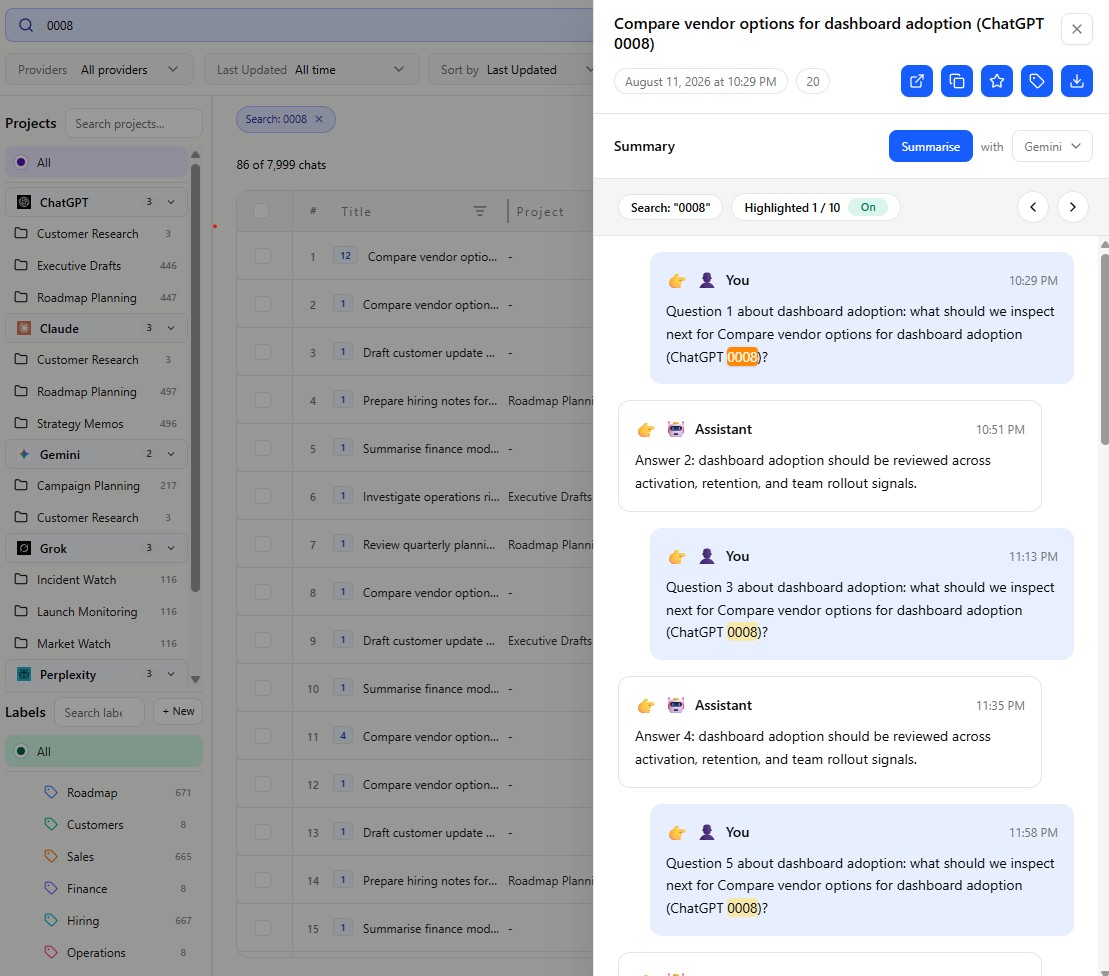Select the All labels radio option

[21, 751]
